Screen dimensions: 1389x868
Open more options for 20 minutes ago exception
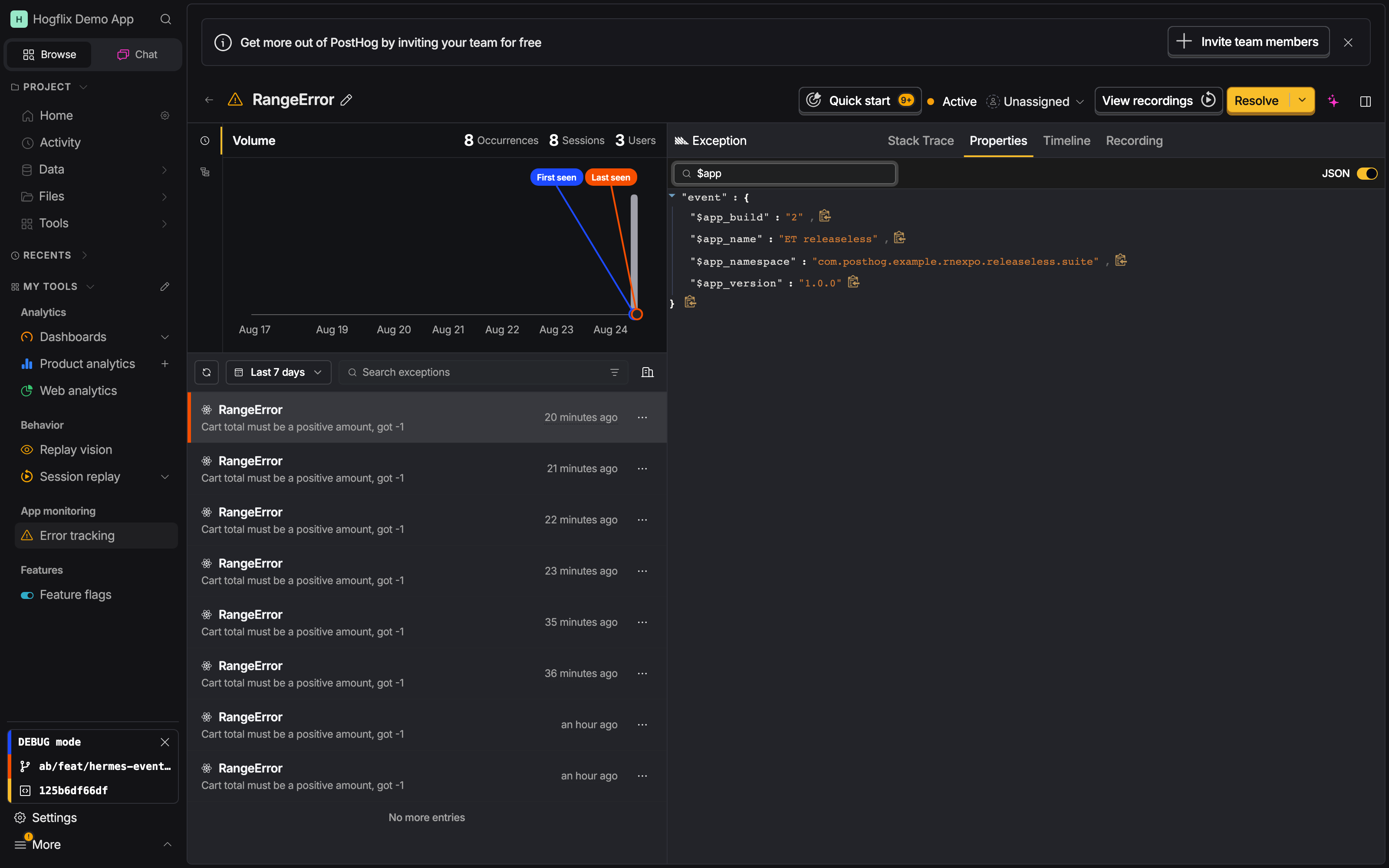coord(642,418)
